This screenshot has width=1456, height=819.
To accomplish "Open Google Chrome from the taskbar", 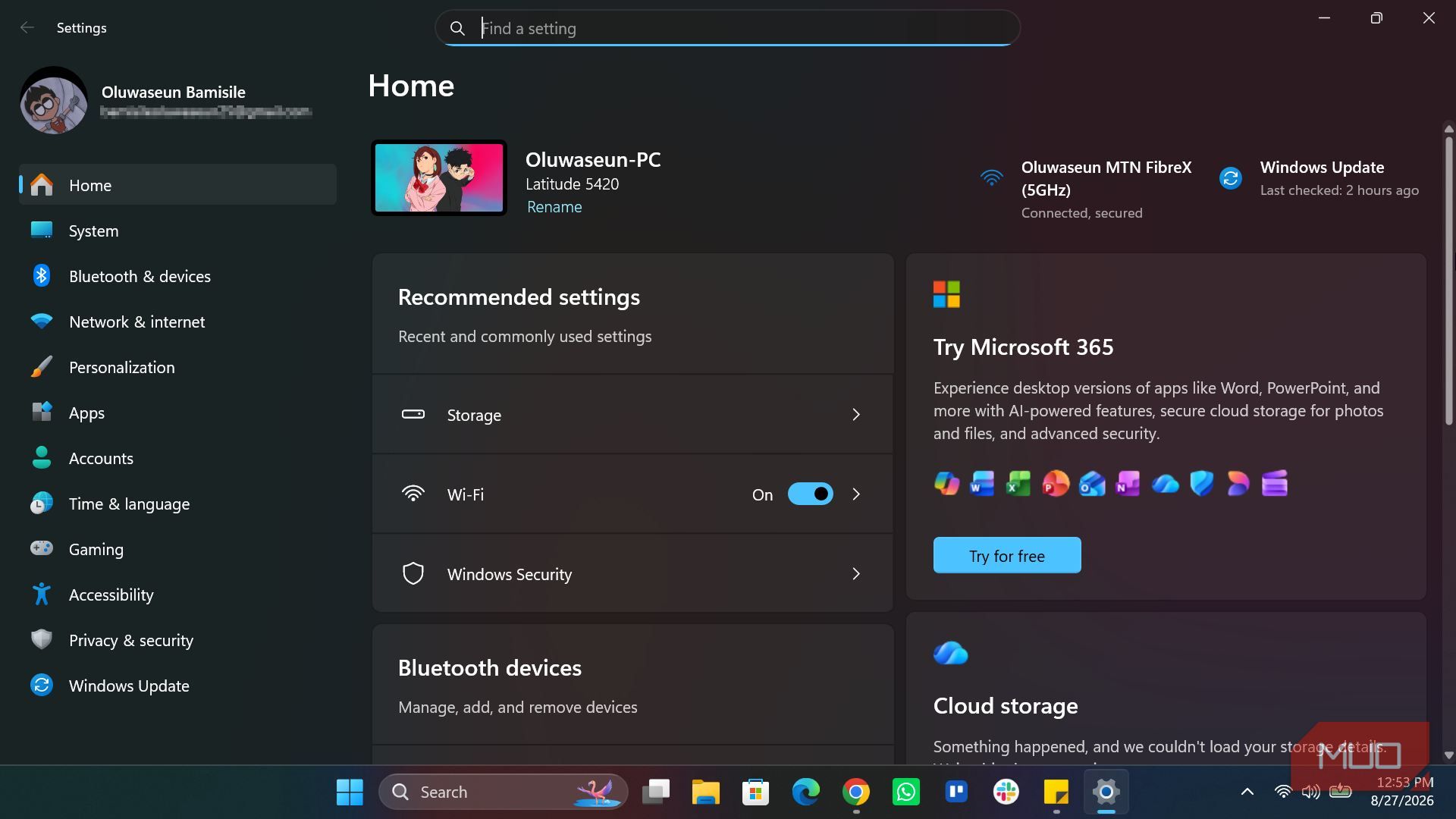I will coord(855,792).
